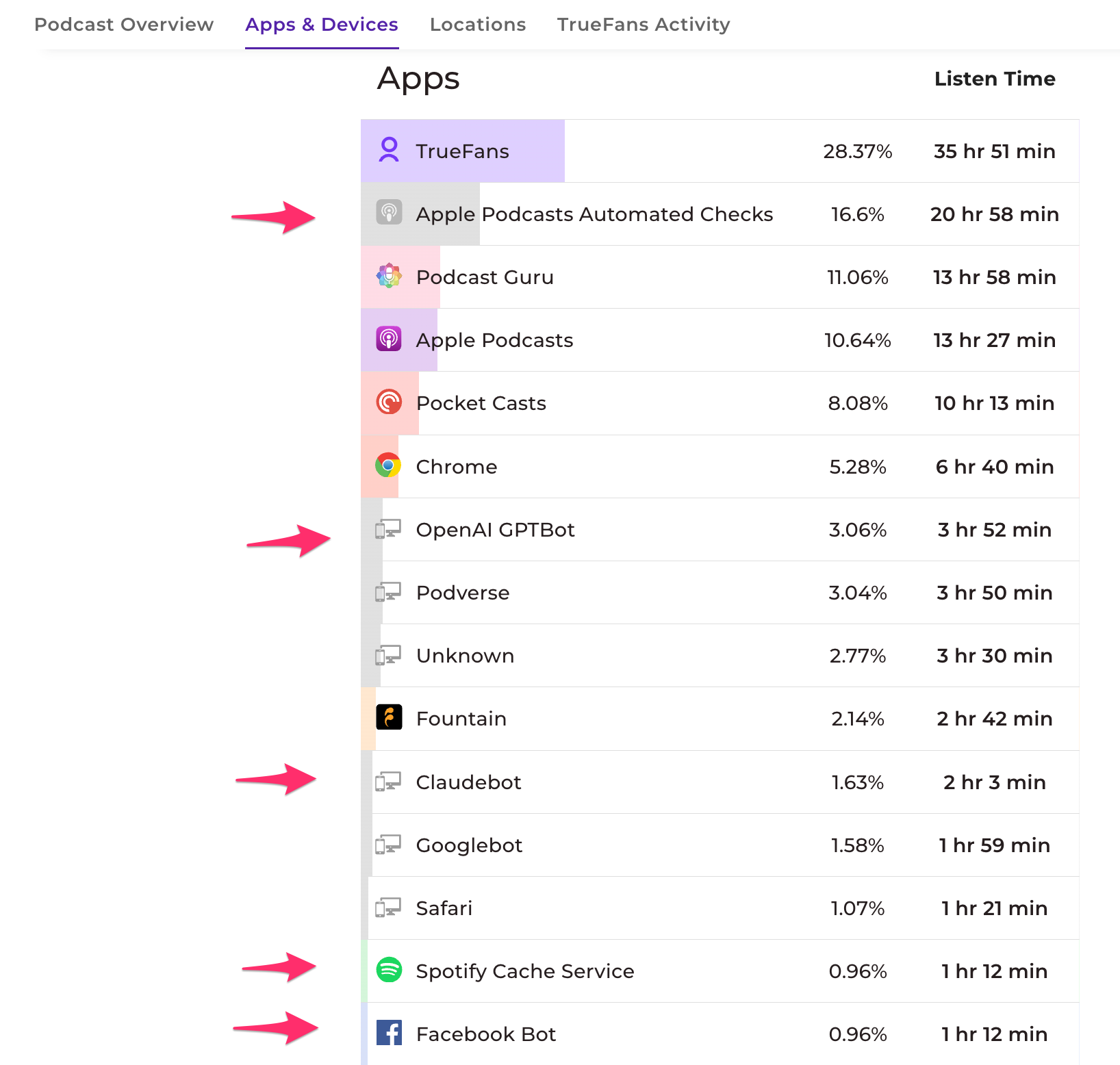This screenshot has height=1065, width=1120.
Task: Click the Facebook Bot icon
Action: click(x=389, y=1033)
